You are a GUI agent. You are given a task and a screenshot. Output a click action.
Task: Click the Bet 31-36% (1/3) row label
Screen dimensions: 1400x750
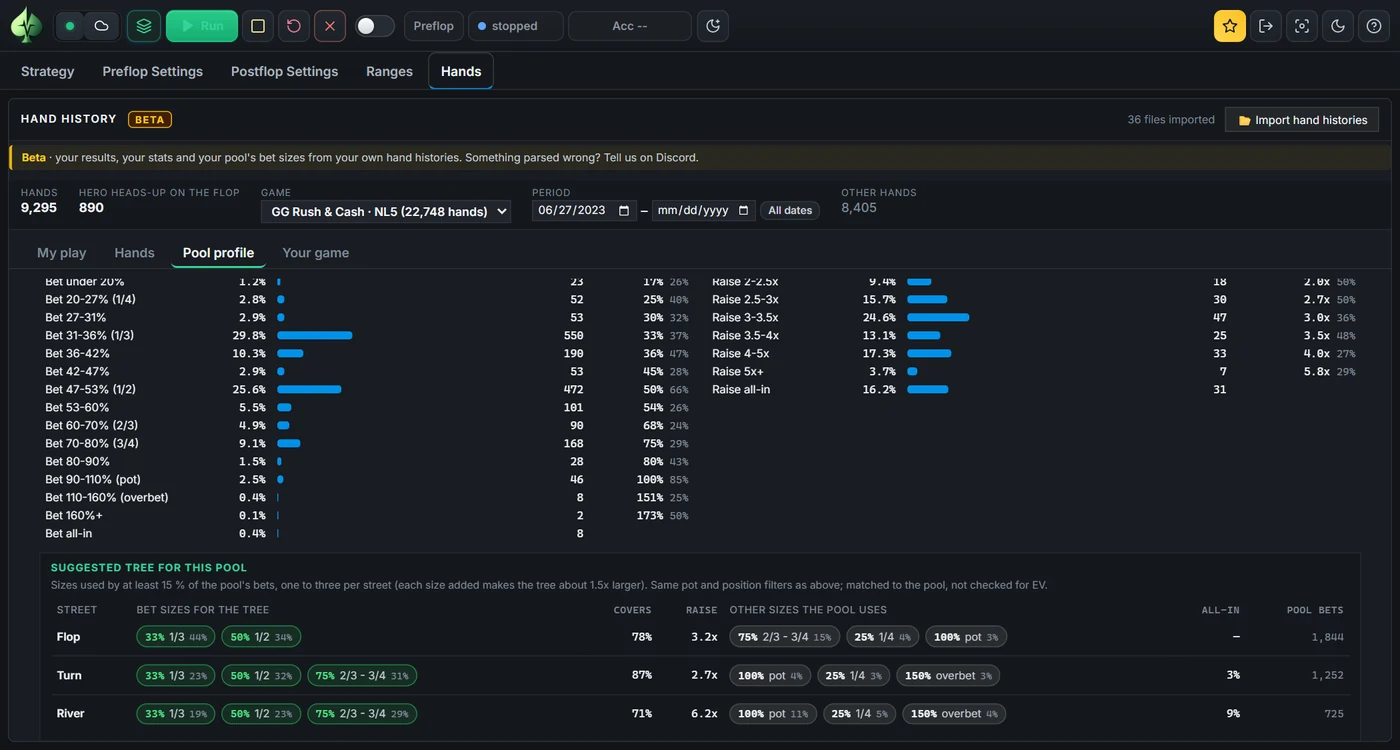[x=90, y=335]
